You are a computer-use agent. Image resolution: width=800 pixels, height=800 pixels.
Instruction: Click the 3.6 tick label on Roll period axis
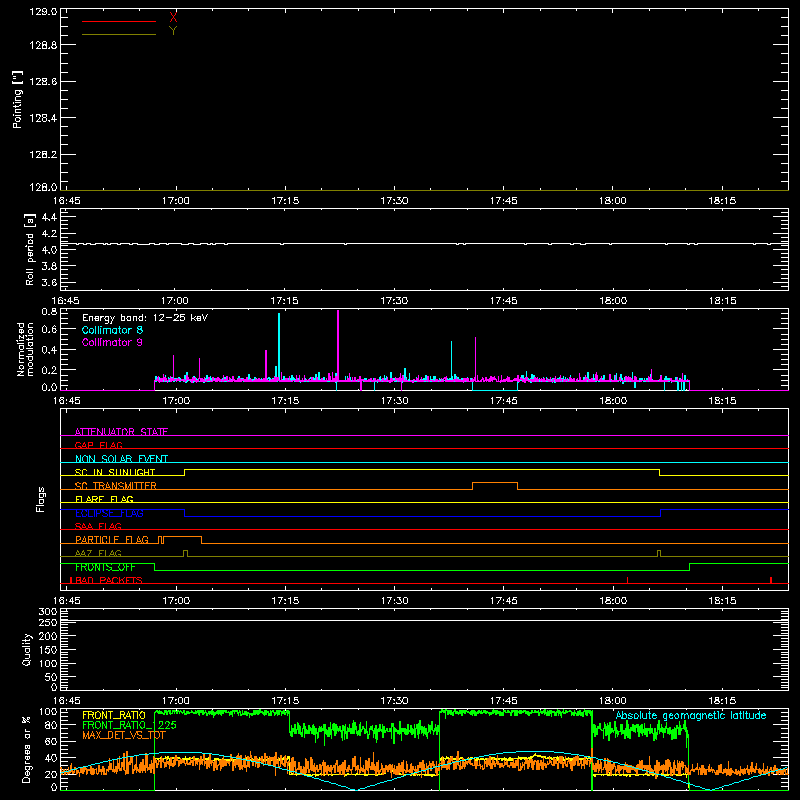point(49,282)
